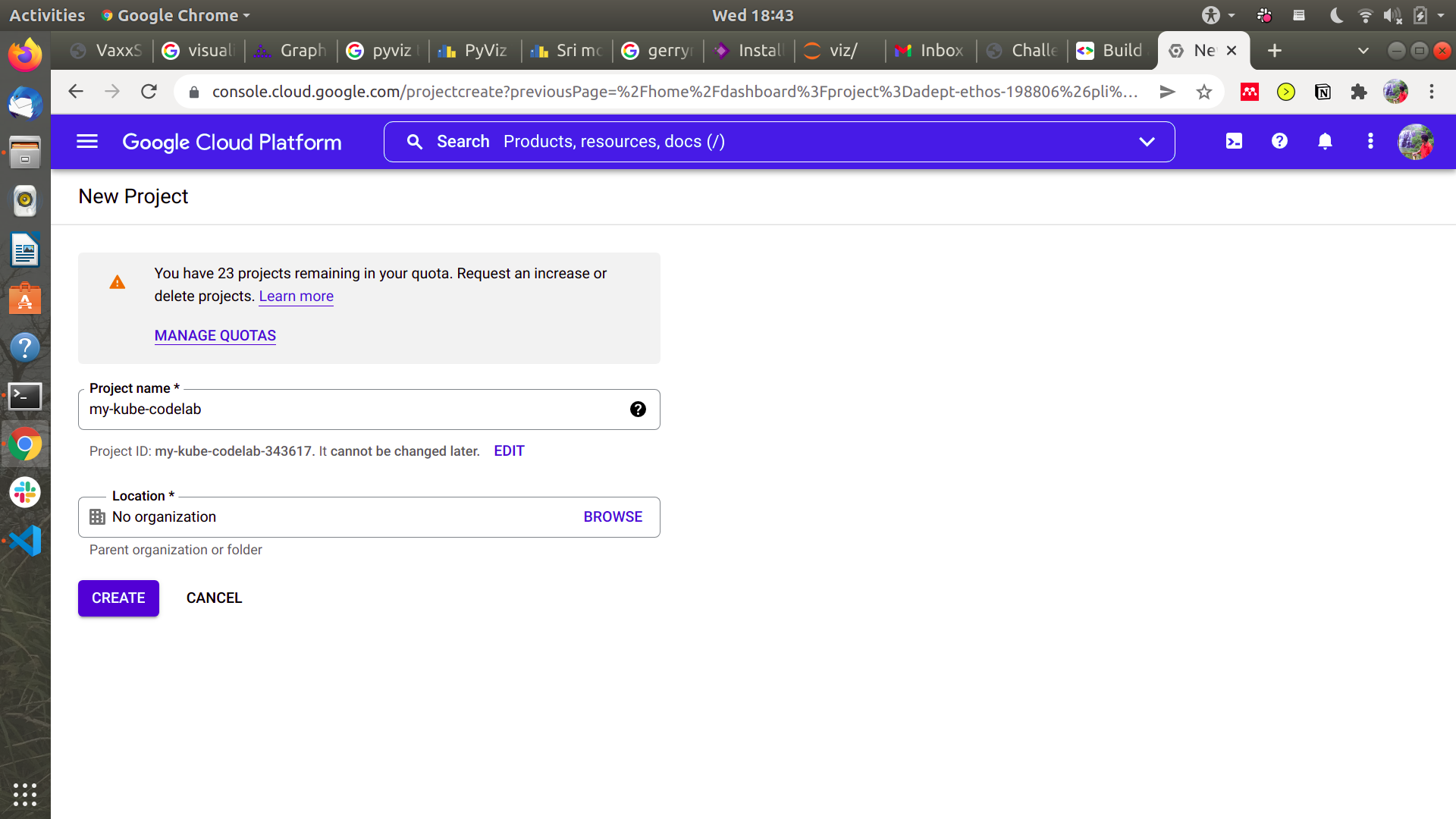Screen dimensions: 1456x819
Task: Open the GCP three-dot settings menu
Action: pyautogui.click(x=1370, y=142)
